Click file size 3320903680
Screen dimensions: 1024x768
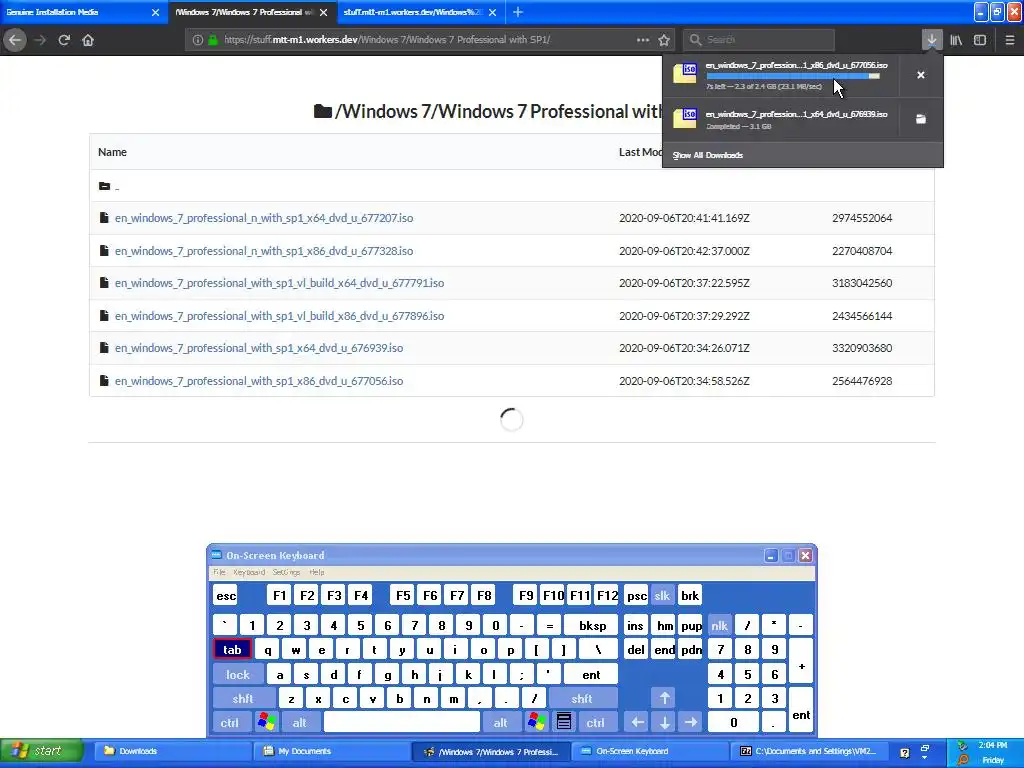point(862,348)
